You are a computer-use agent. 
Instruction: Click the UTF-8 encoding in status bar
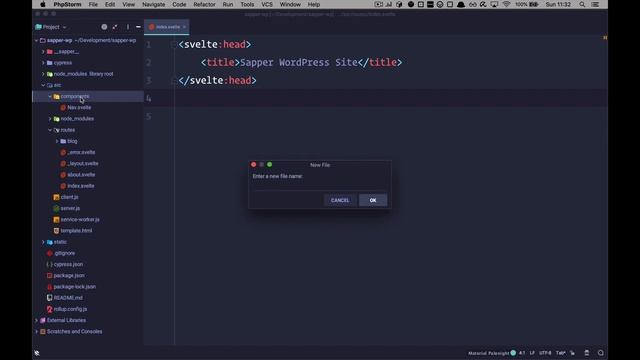point(545,353)
